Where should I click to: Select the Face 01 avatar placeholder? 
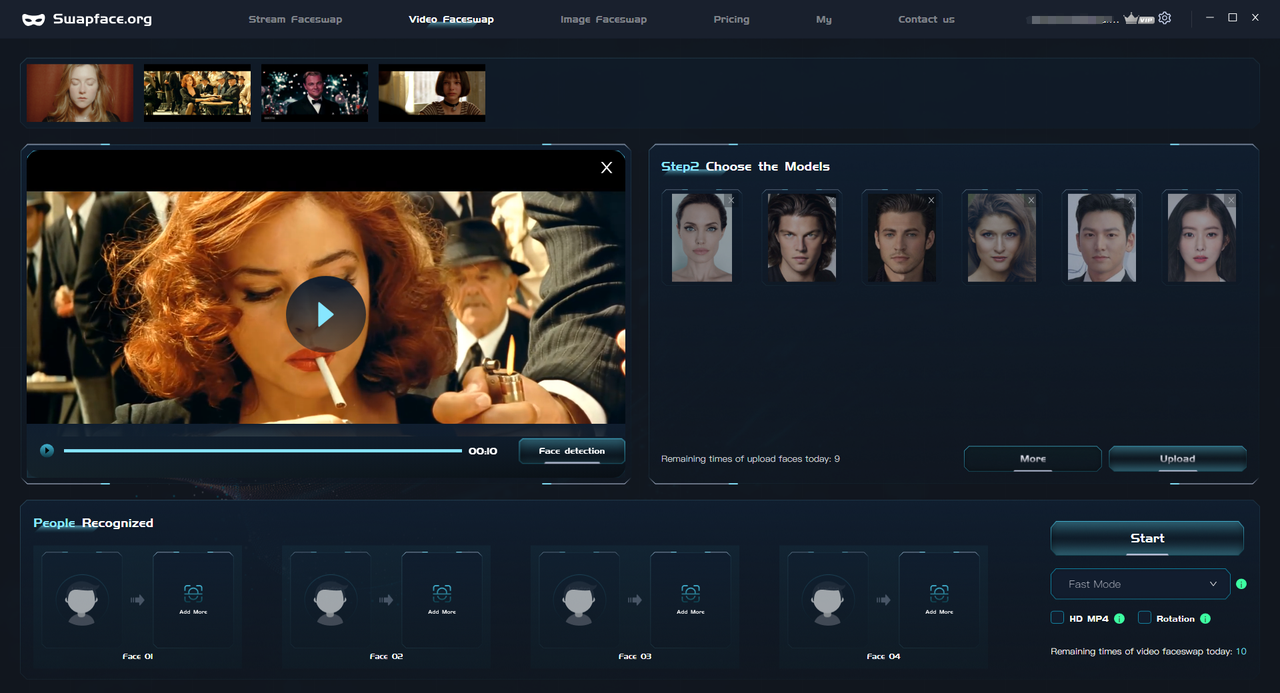(82, 599)
